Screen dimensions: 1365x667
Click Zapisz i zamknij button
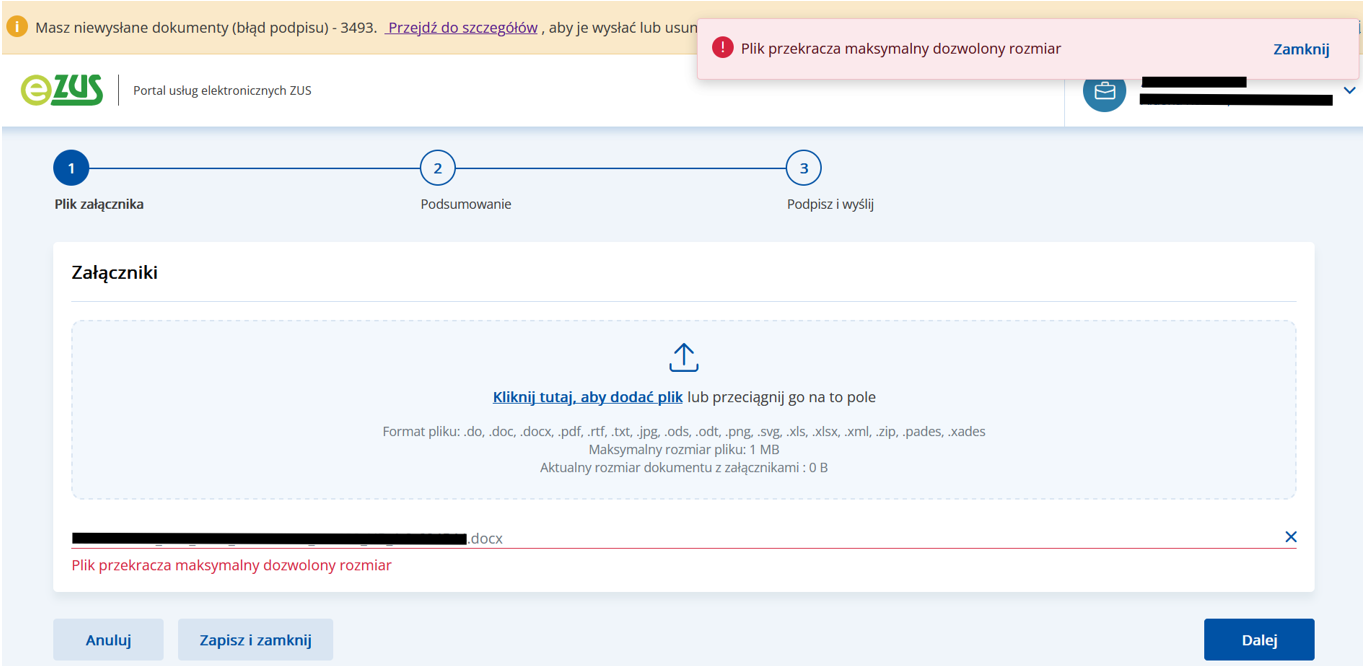tap(255, 640)
